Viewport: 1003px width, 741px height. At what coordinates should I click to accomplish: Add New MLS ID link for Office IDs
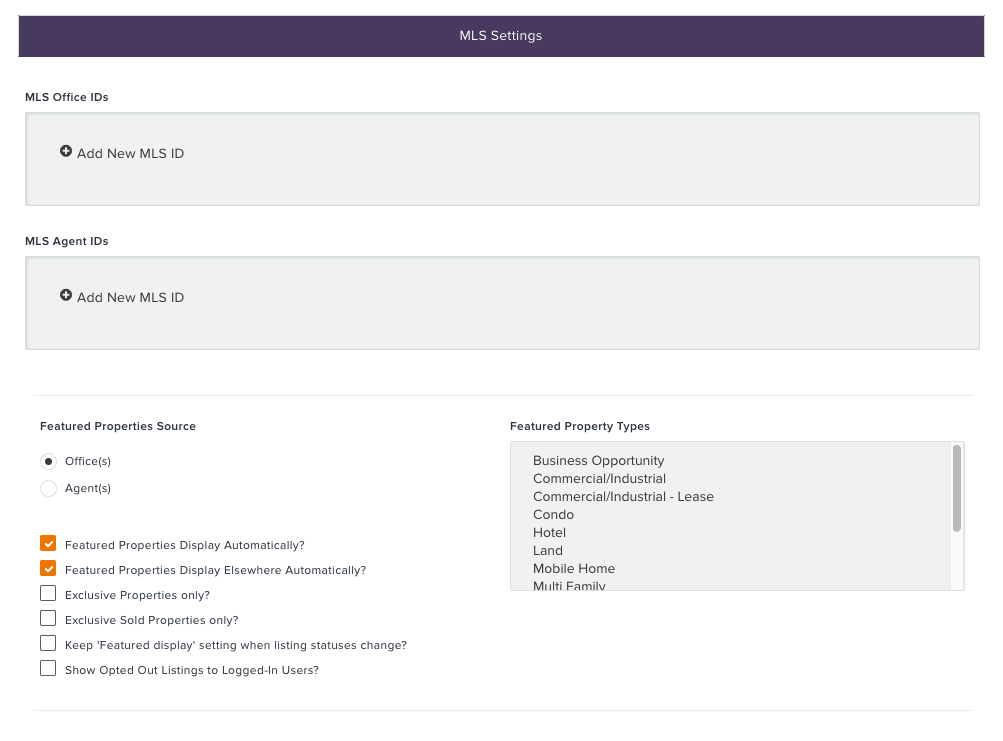(x=130, y=154)
